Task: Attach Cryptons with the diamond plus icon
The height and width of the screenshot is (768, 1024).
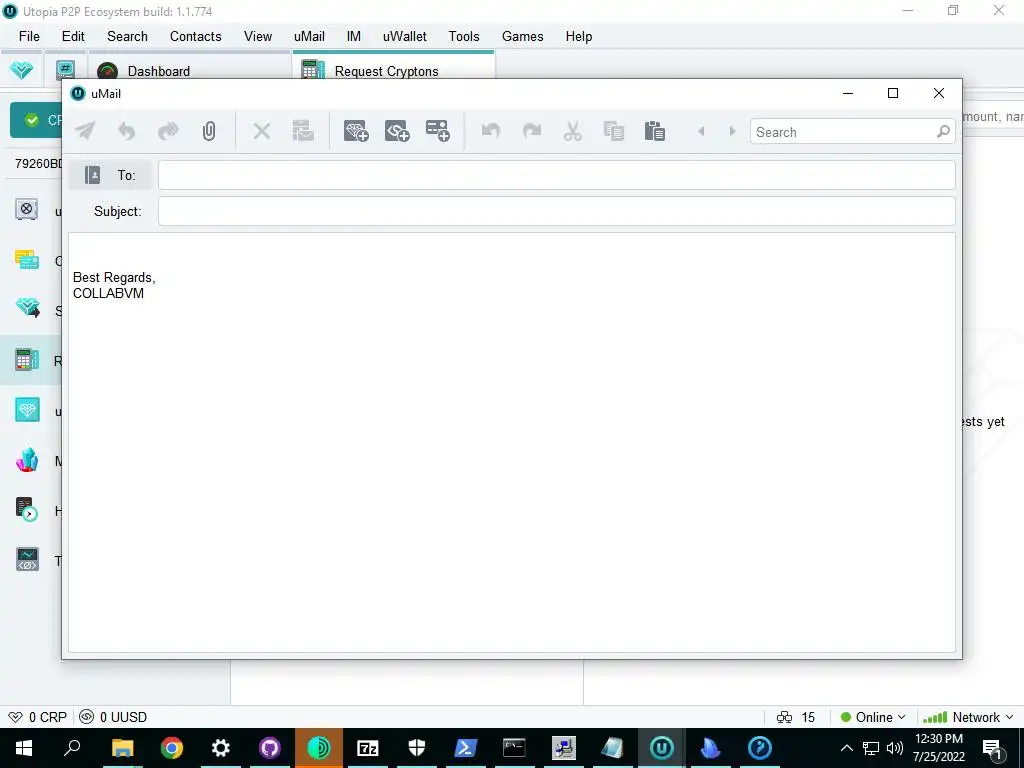Action: 357,131
